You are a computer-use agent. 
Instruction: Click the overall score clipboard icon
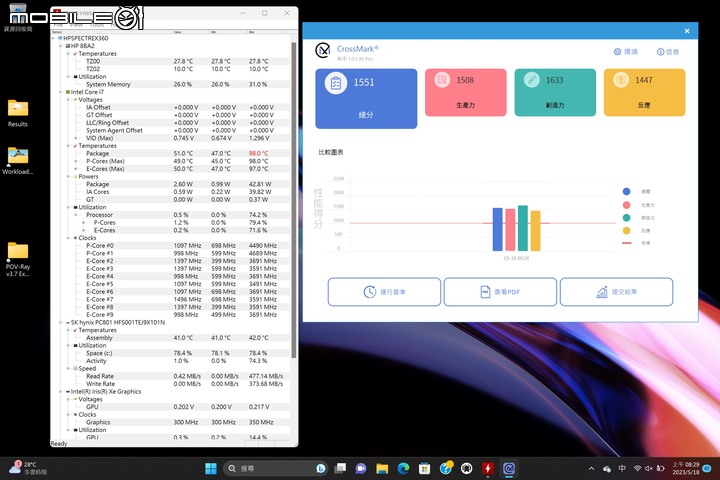click(336, 83)
